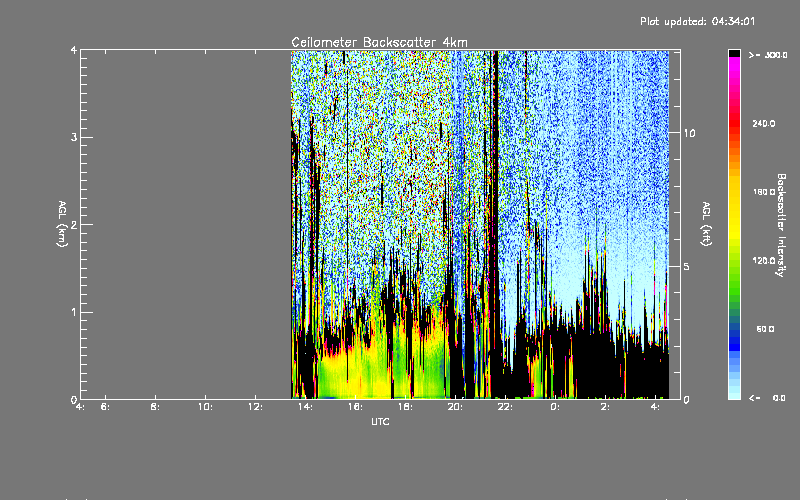800x500 pixels.
Task: Click the '20:' UTC time tick label
Action: 455,407
